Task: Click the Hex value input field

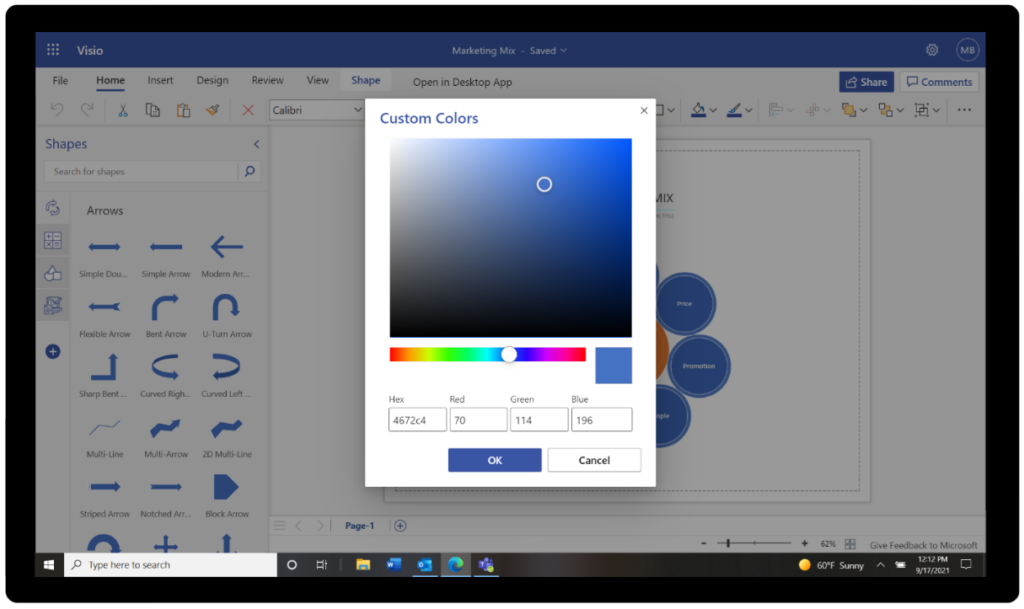Action: coord(417,419)
